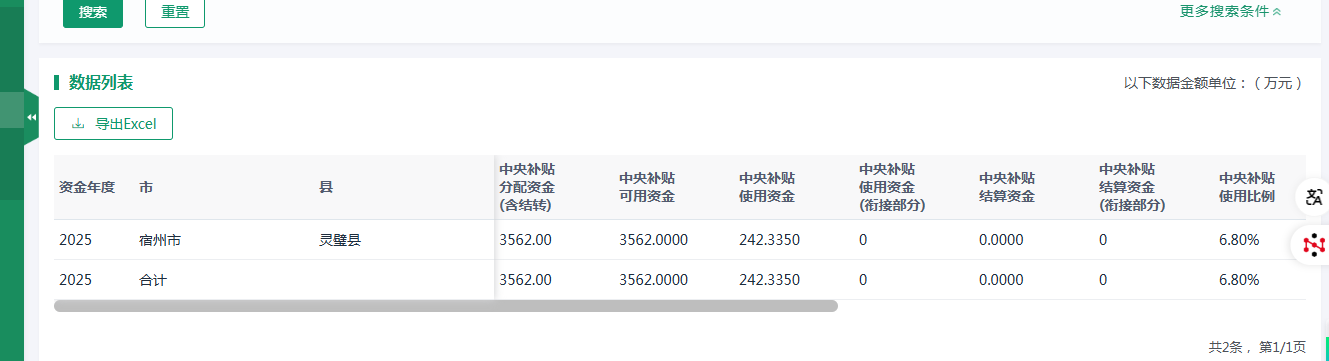This screenshot has width=1329, height=361.
Task: Click the green 搜索 search button
Action: pos(93,12)
